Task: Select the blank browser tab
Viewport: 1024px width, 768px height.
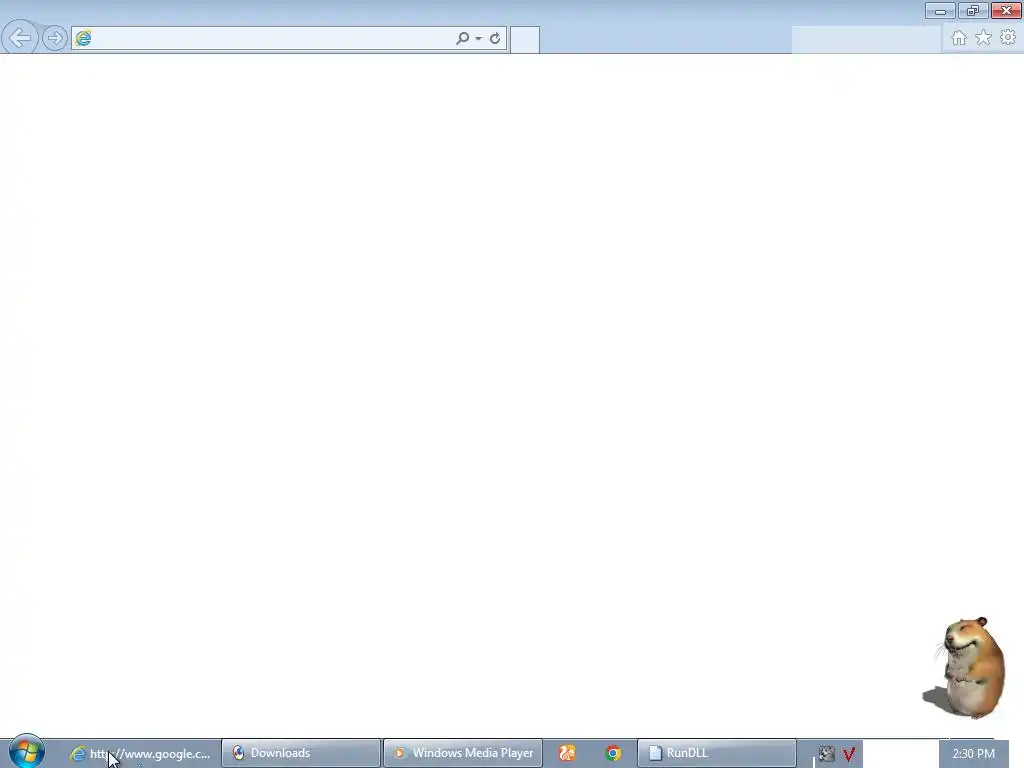Action: pyautogui.click(x=524, y=39)
